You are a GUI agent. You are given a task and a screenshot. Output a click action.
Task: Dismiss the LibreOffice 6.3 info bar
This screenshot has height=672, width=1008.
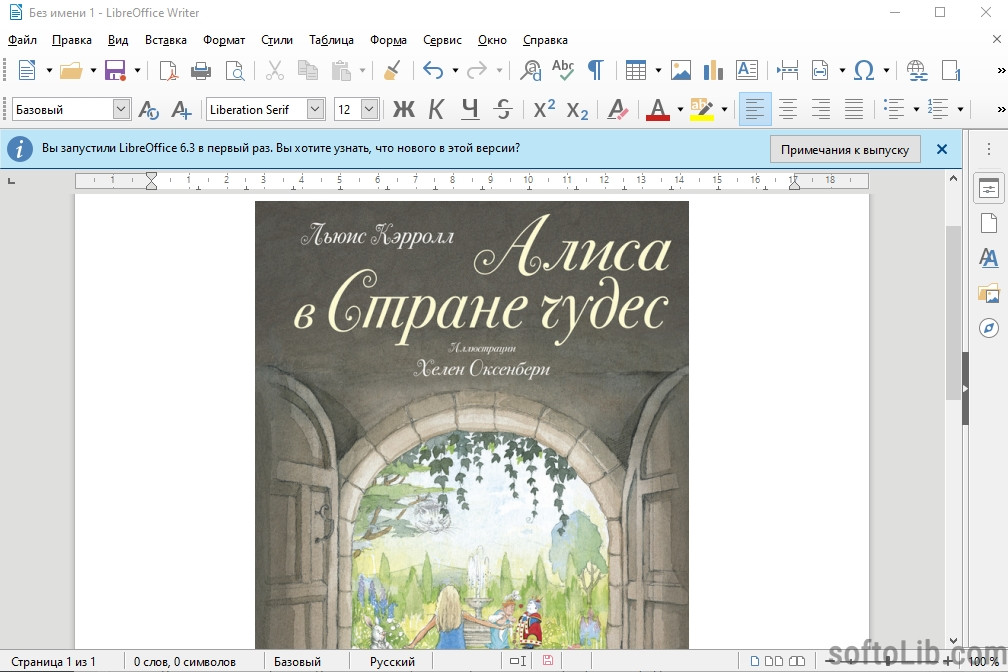[x=942, y=149]
